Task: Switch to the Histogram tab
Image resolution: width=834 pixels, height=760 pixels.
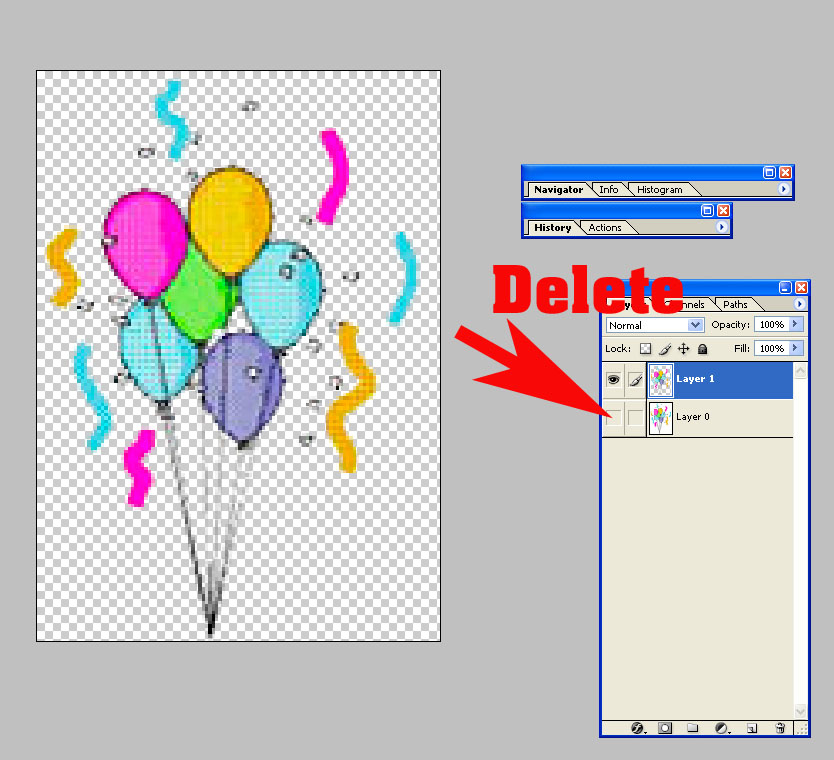Action: pos(659,189)
